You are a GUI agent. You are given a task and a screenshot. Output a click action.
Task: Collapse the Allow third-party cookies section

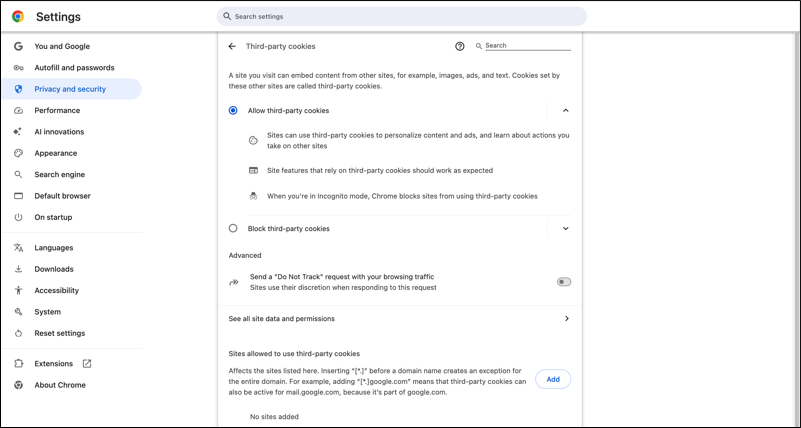pyautogui.click(x=566, y=110)
